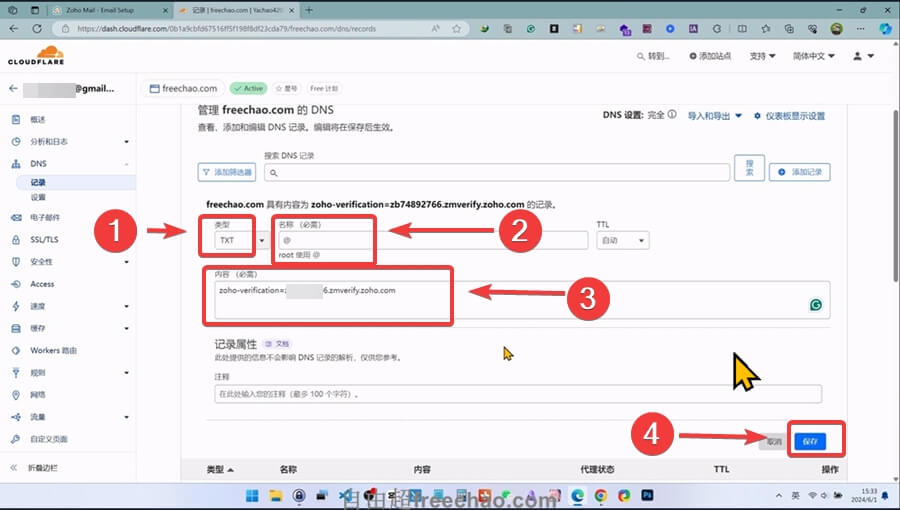The image size is (900, 510).
Task: Click the info icon next to DNS 设置 完全
Action: pos(672,115)
